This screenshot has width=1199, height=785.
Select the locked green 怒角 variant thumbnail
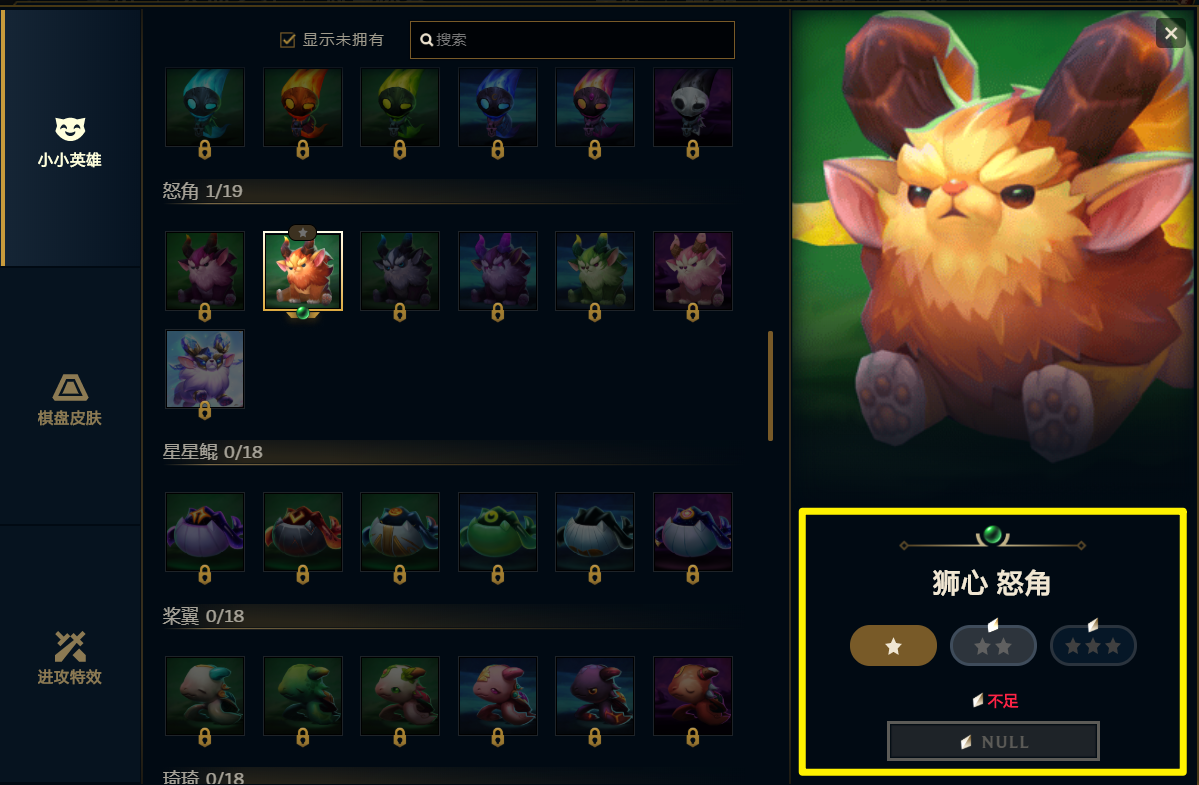(x=595, y=271)
